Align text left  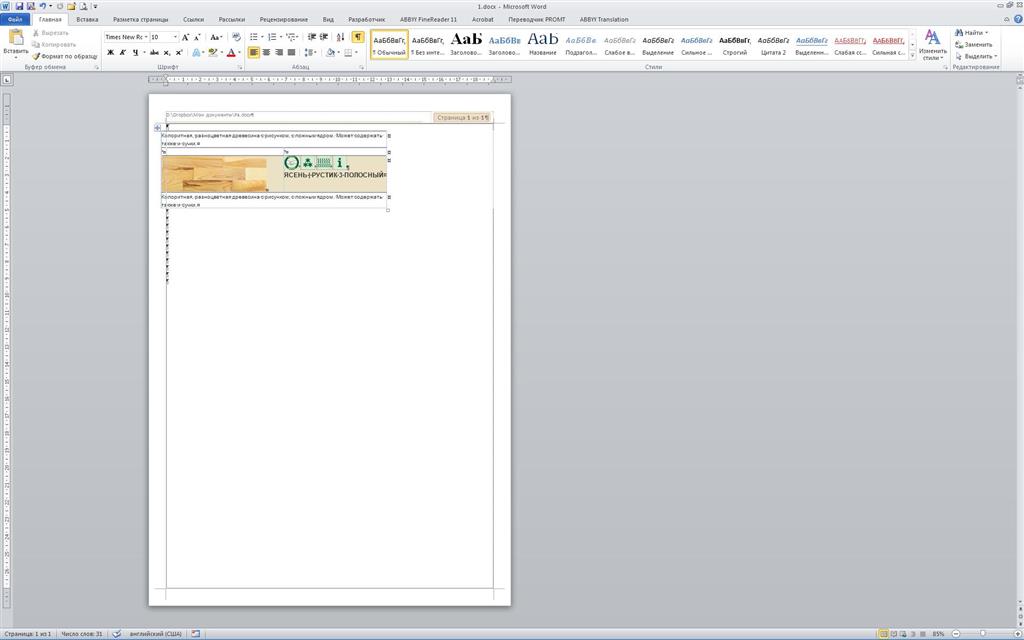[254, 52]
